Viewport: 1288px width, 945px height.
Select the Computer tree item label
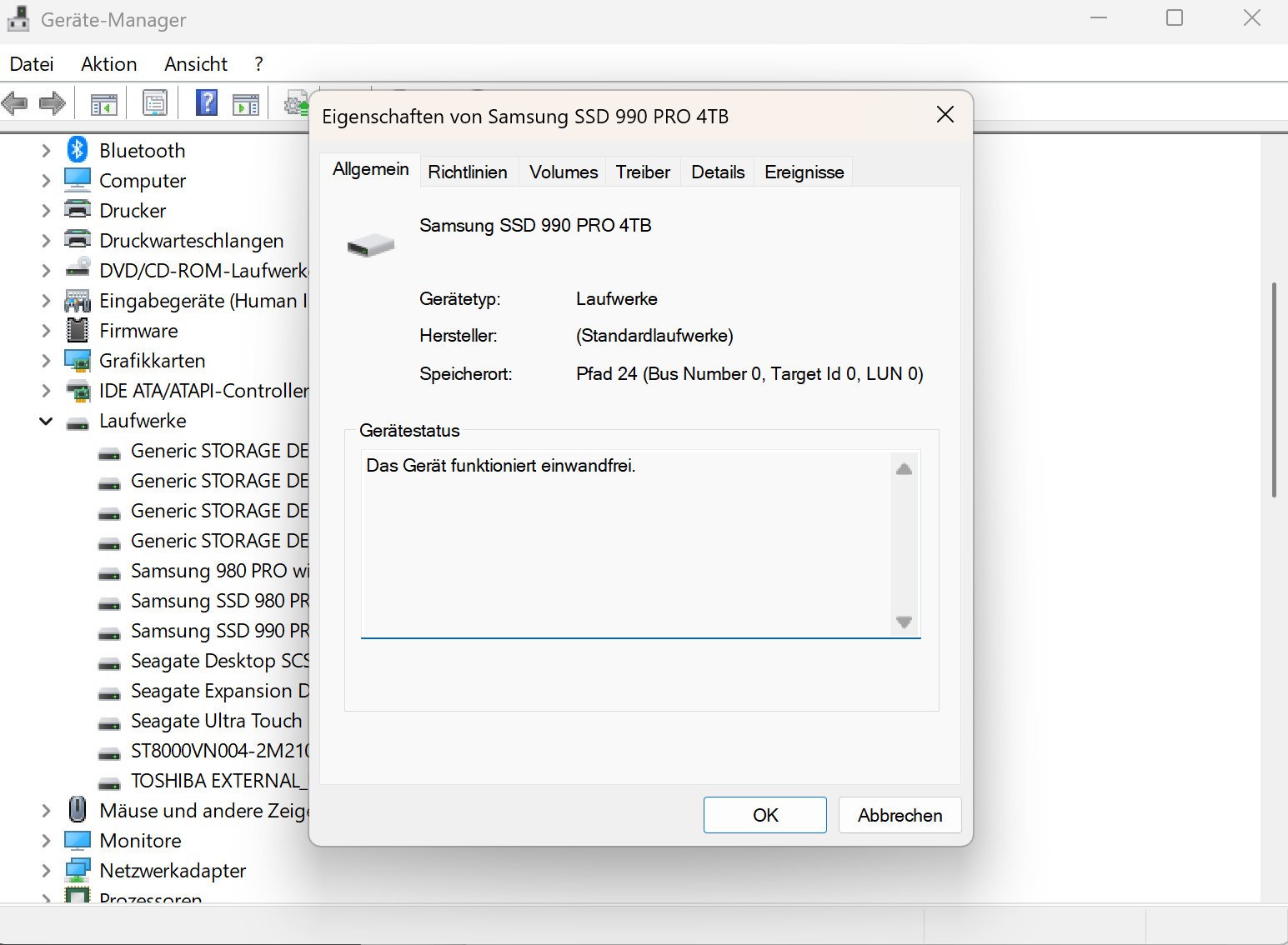[143, 181]
